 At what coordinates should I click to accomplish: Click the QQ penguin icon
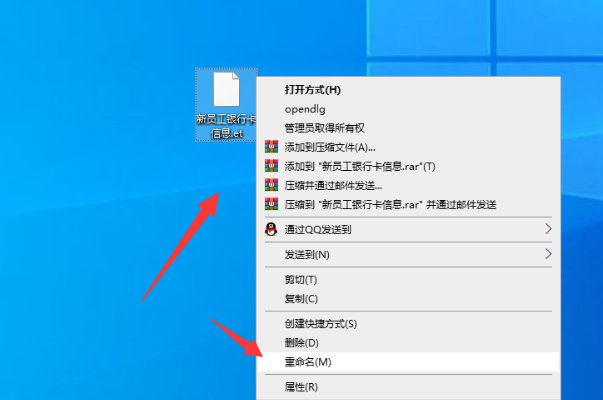coord(271,229)
